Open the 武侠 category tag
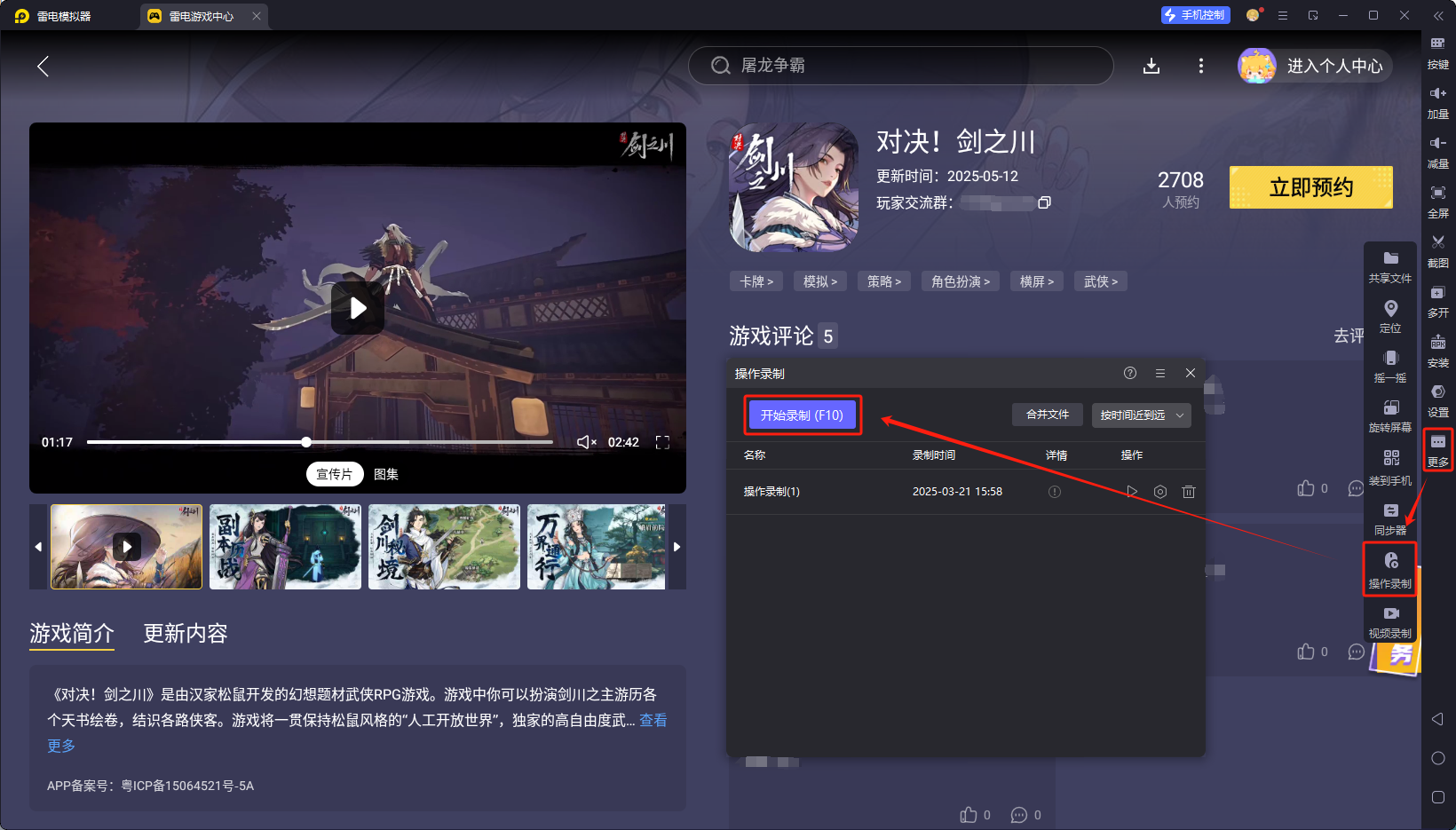The width and height of the screenshot is (1456, 830). [1101, 281]
